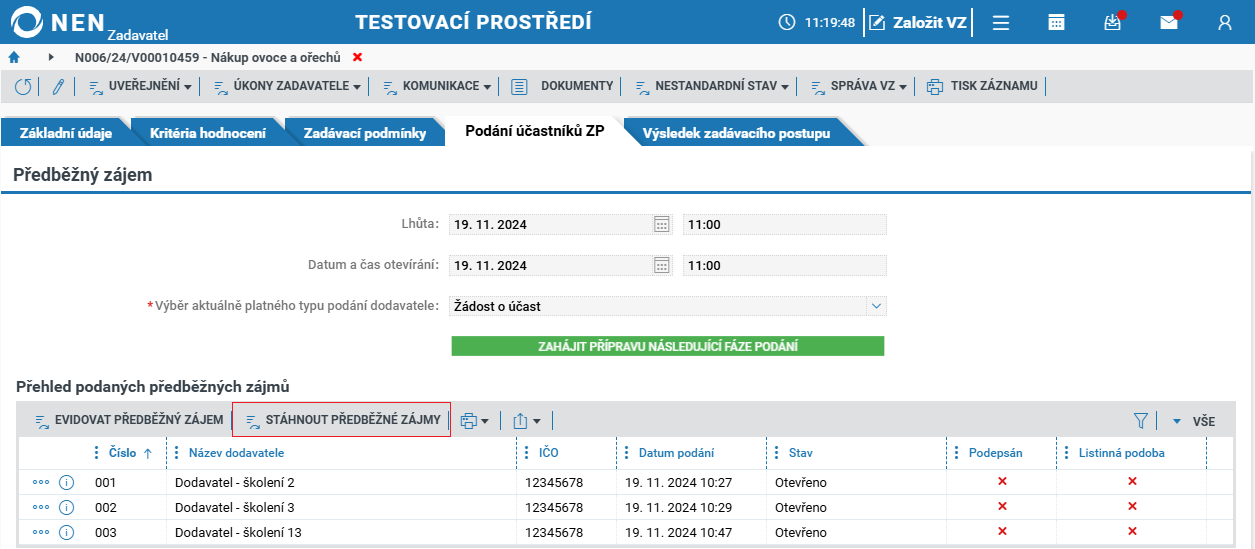
Task: Click ZAHÁJIT PŘÍPRAVU NÁSLEDUJÍCÍ FÁZE PODÁNÍ button
Action: click(668, 346)
